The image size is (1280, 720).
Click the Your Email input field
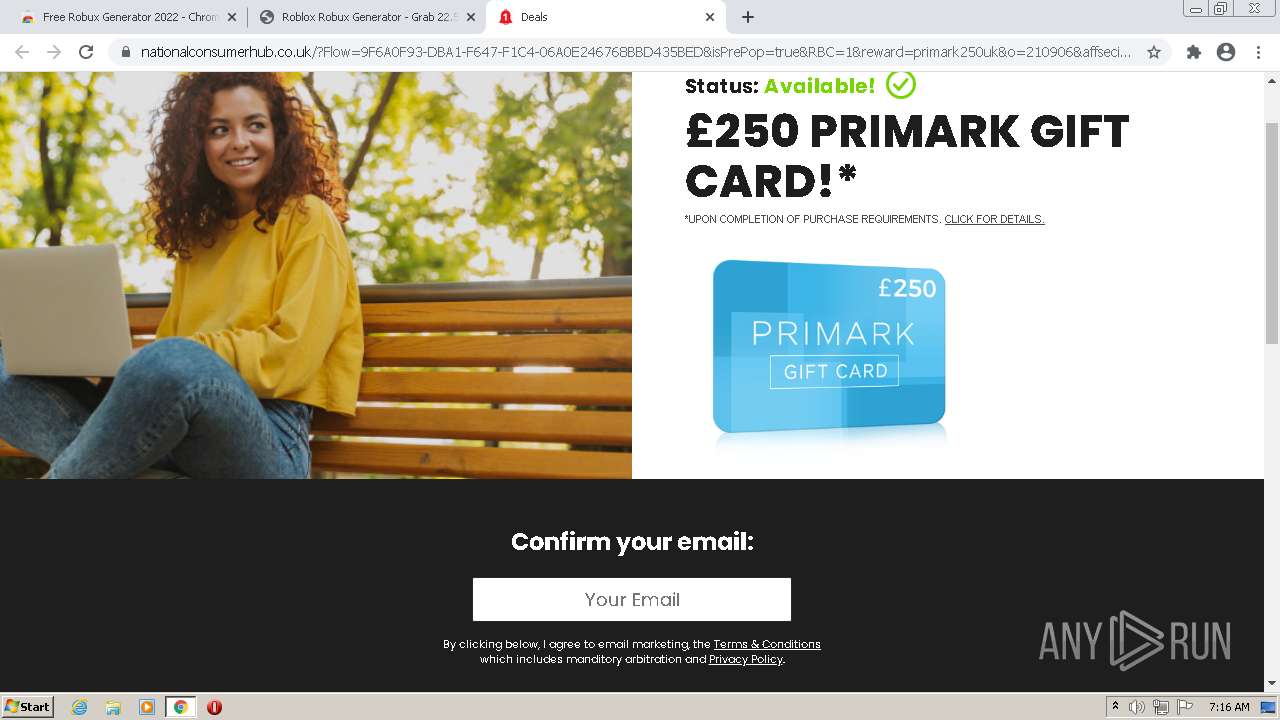[632, 599]
